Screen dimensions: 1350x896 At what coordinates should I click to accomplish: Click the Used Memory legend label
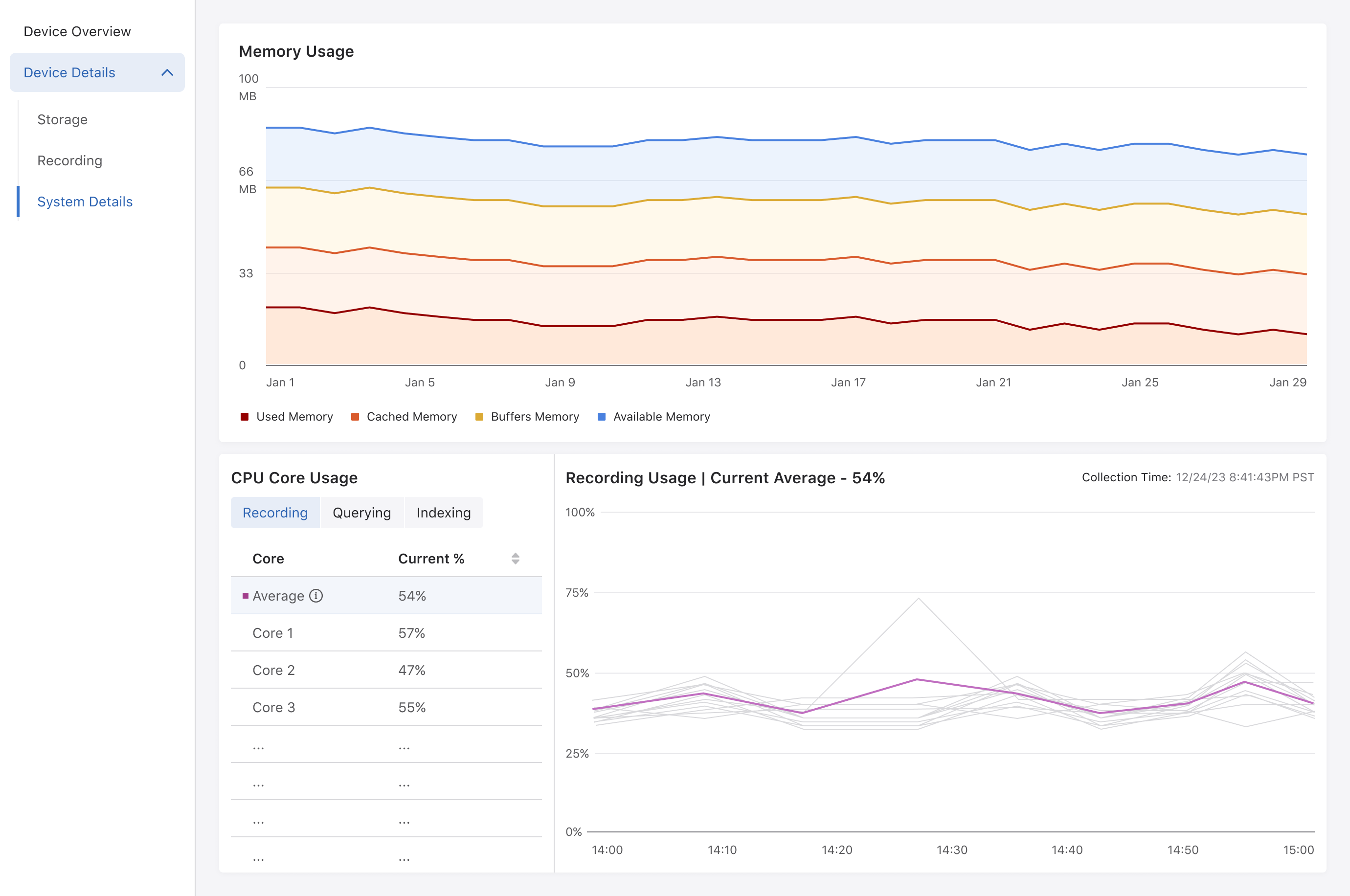pyautogui.click(x=294, y=417)
